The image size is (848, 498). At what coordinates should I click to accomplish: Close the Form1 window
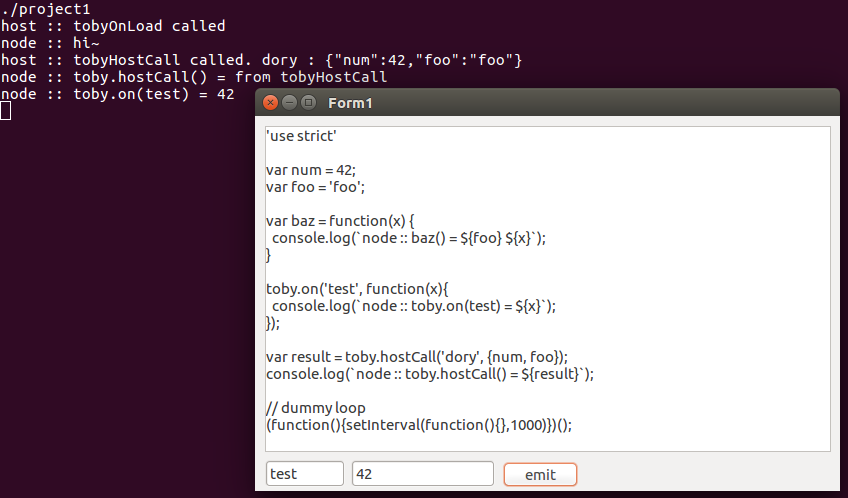[x=270, y=102]
